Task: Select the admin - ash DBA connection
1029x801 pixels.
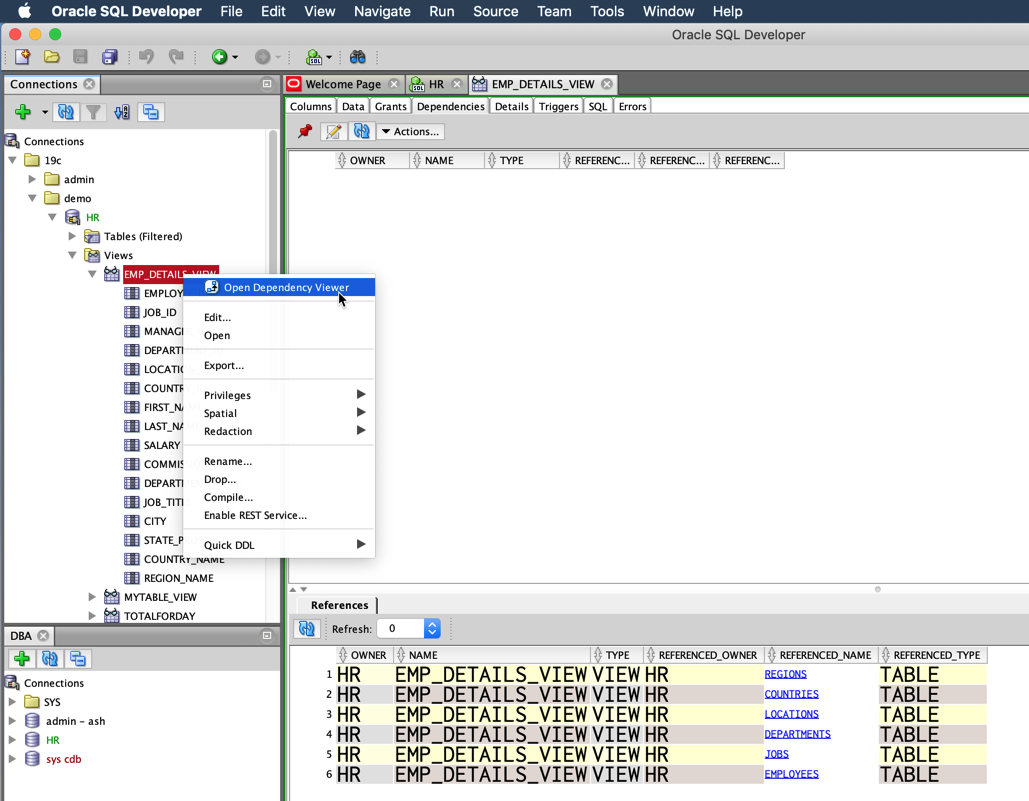Action: coord(75,721)
